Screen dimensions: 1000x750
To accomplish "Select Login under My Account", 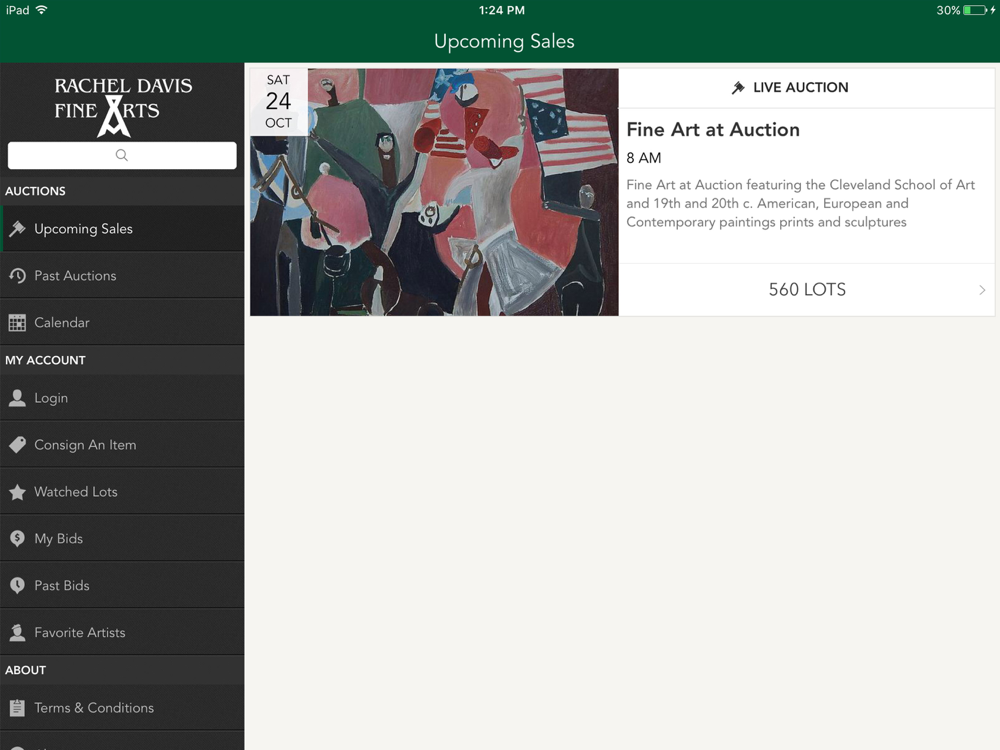I will click(122, 398).
